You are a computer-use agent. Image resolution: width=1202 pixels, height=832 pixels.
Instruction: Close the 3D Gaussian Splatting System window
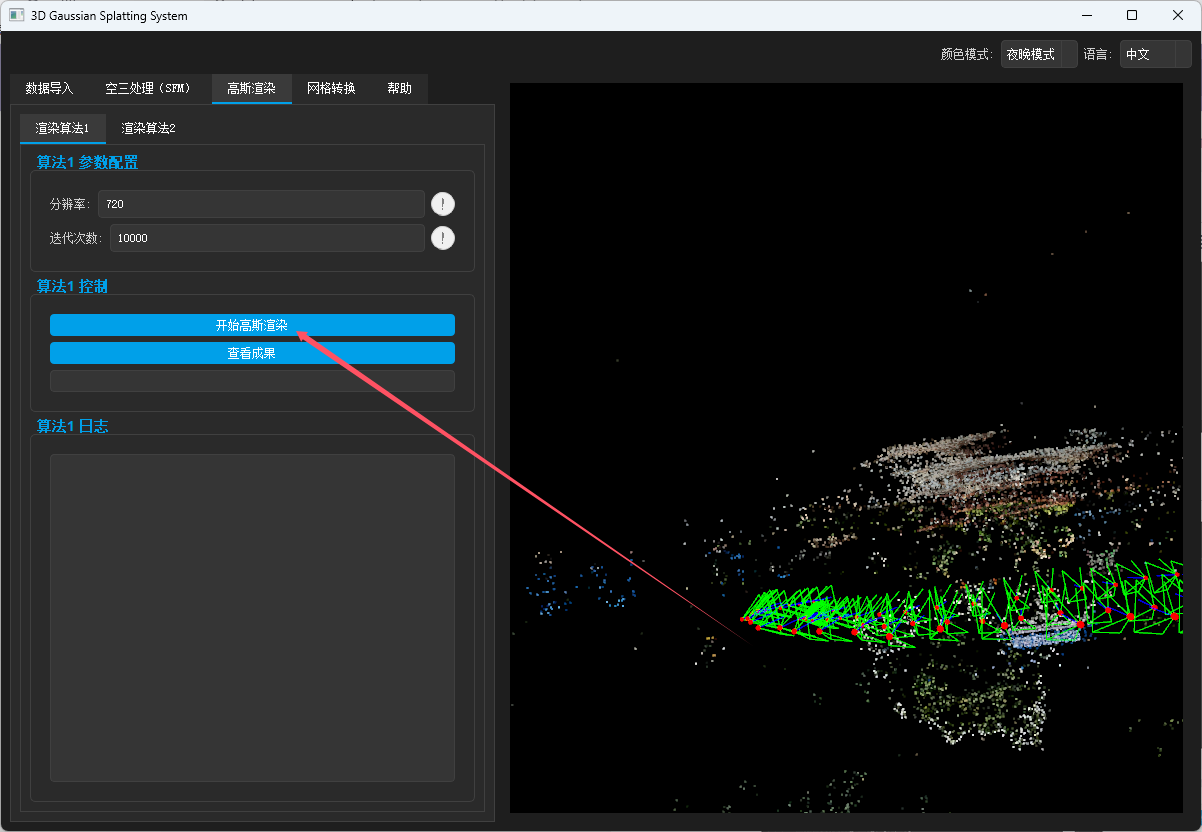(x=1178, y=15)
